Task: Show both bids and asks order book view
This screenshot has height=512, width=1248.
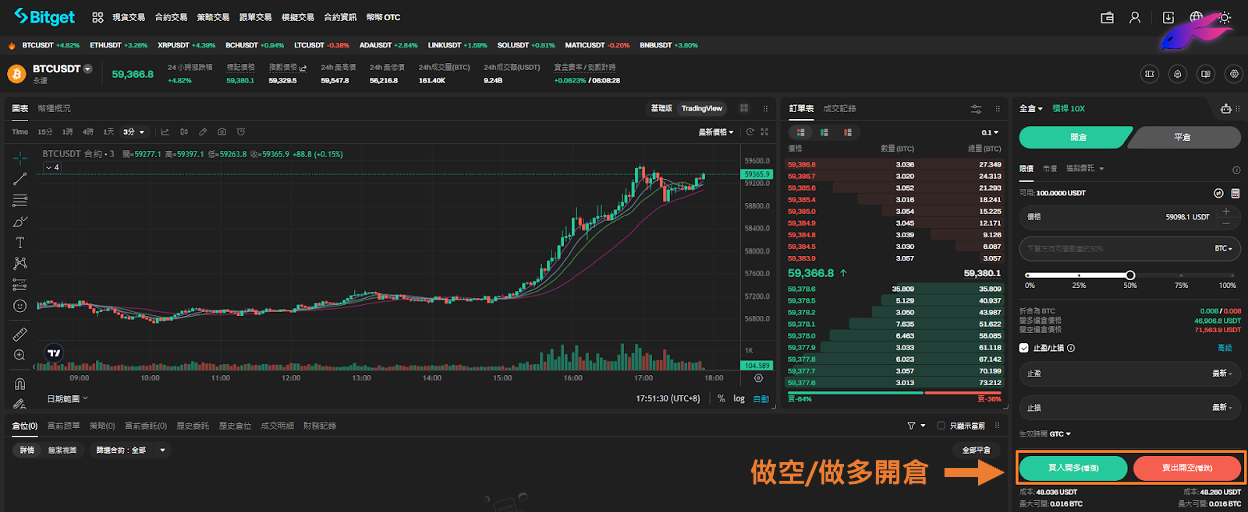Action: click(x=798, y=132)
